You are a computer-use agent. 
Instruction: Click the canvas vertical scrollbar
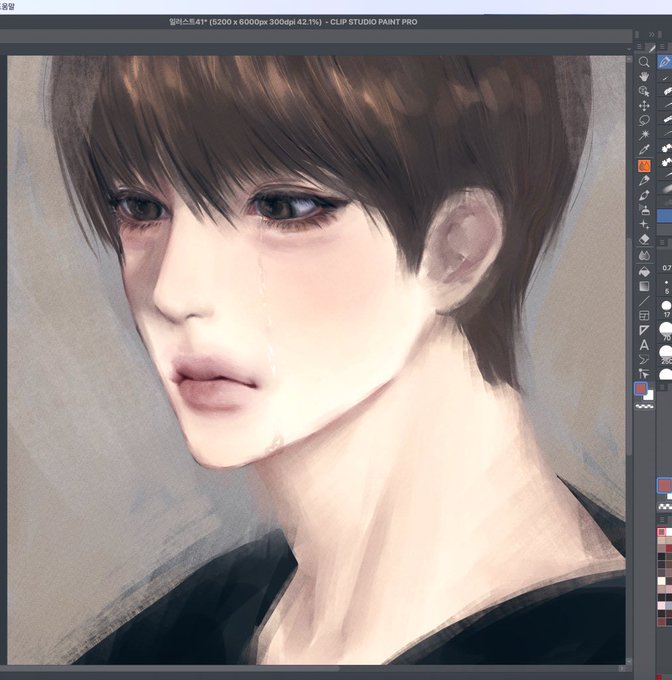629,347
